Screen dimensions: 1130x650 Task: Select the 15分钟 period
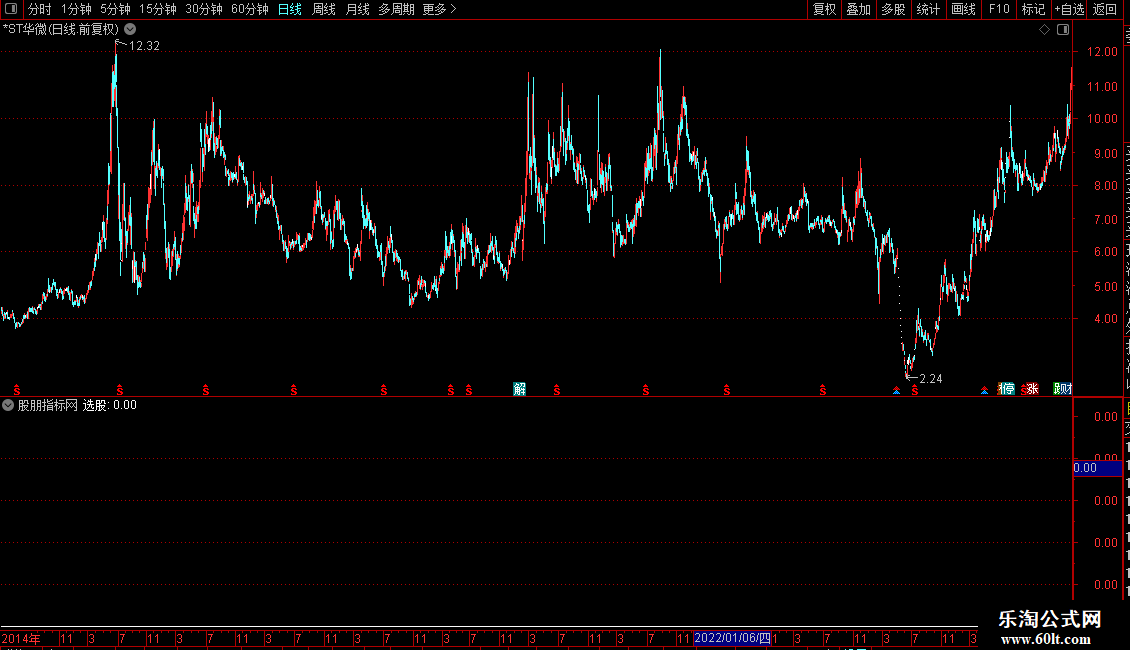click(158, 9)
